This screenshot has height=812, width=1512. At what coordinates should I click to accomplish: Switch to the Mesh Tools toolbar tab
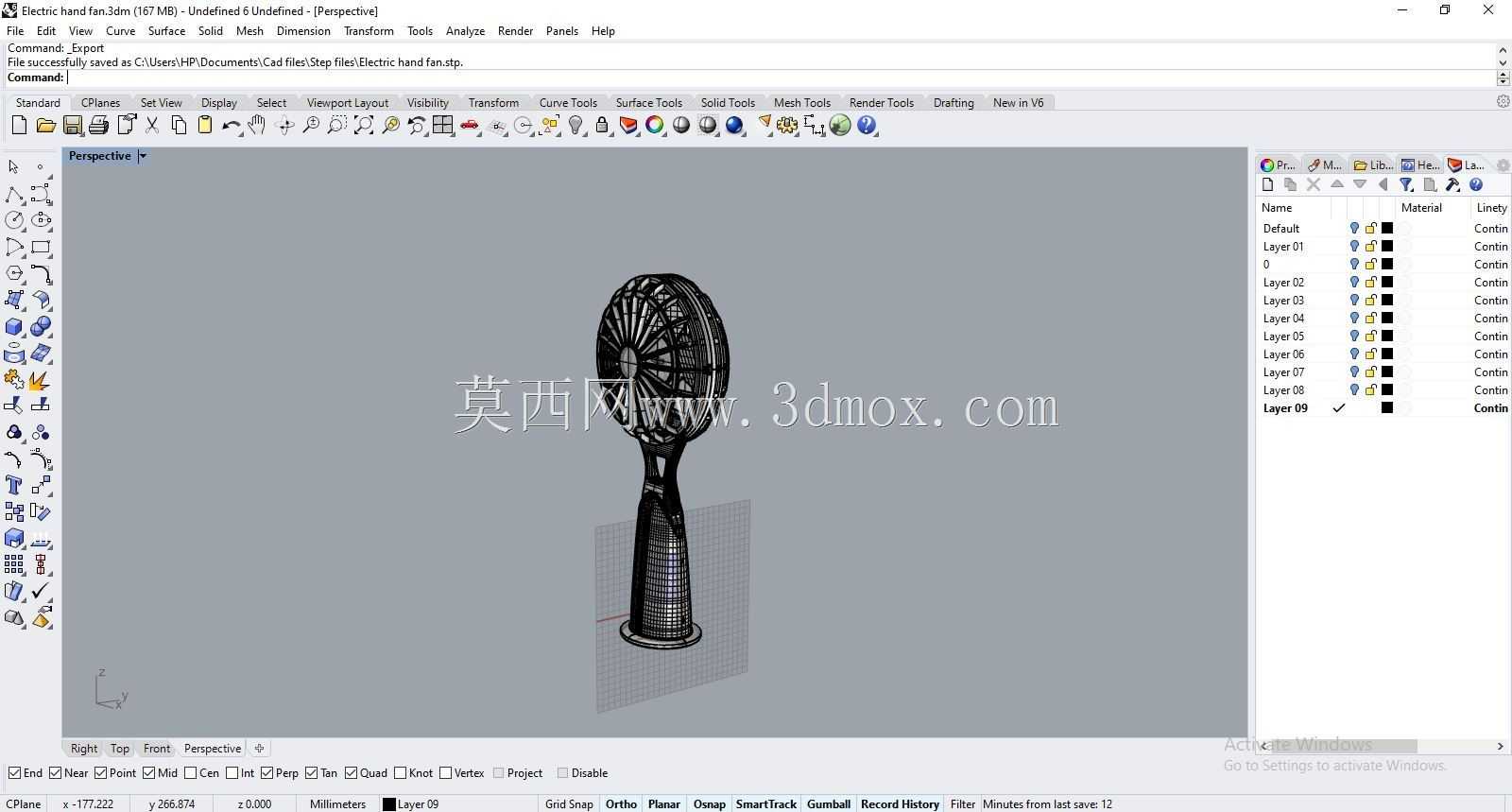point(801,103)
